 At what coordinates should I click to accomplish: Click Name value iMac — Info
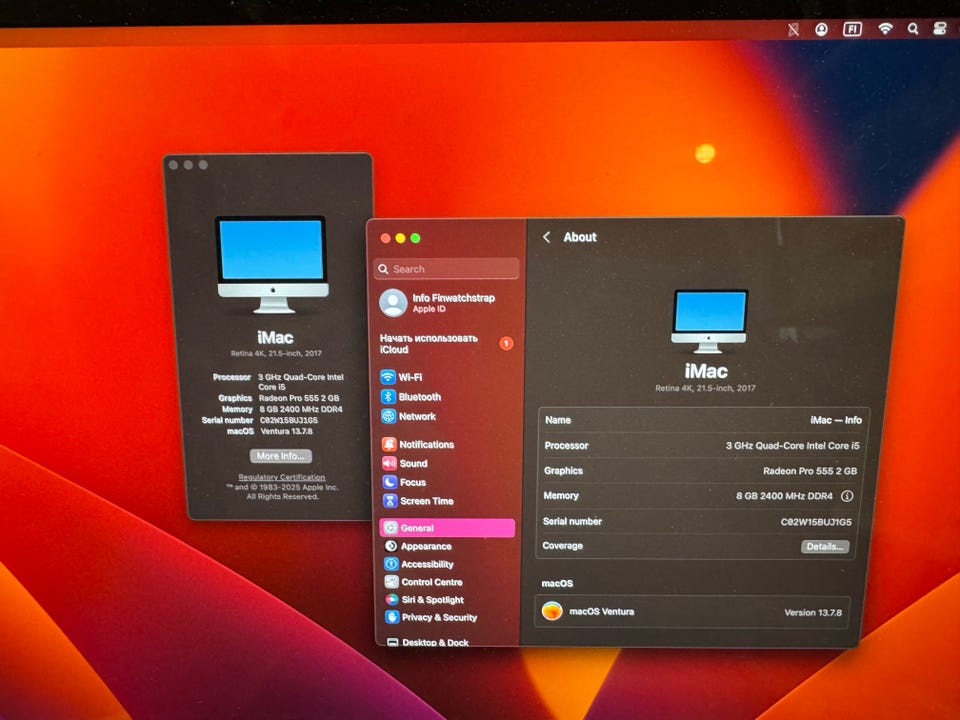coord(836,420)
